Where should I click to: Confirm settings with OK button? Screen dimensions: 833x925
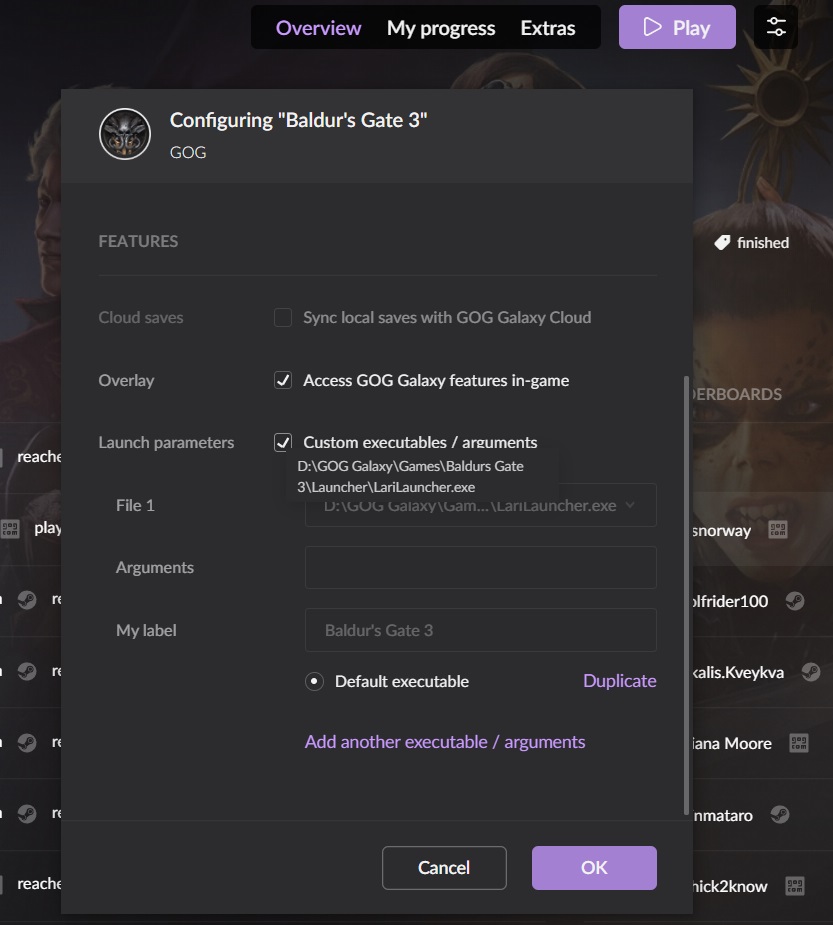[594, 868]
